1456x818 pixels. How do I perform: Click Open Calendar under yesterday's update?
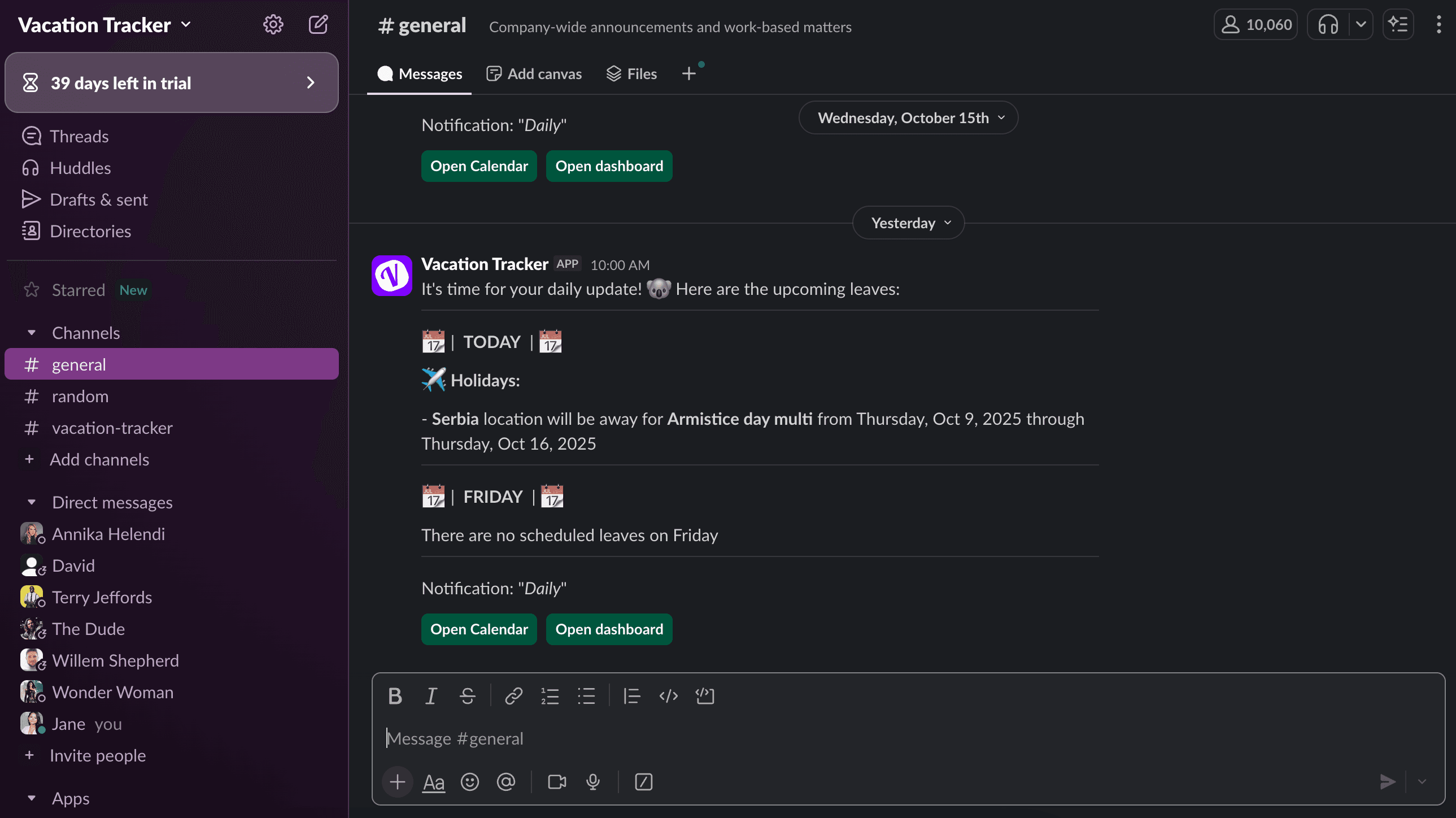(479, 629)
